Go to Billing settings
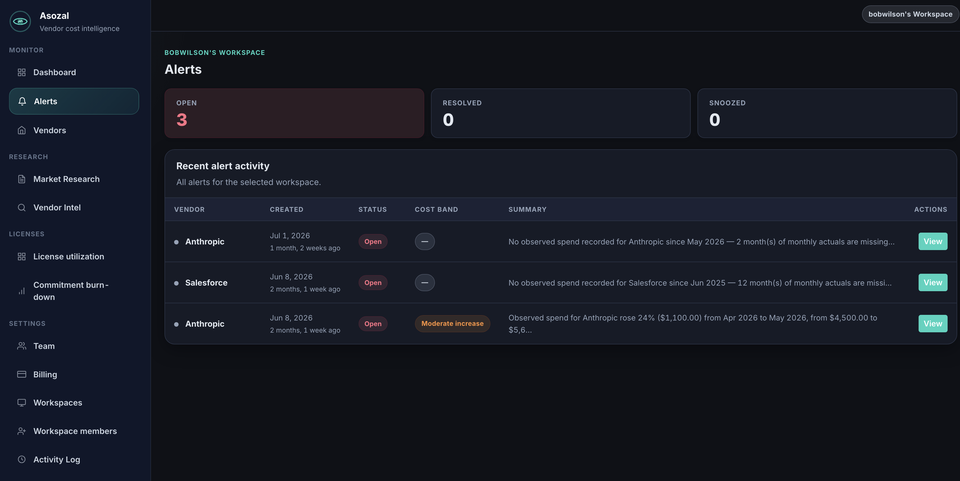960x481 pixels. [74, 375]
